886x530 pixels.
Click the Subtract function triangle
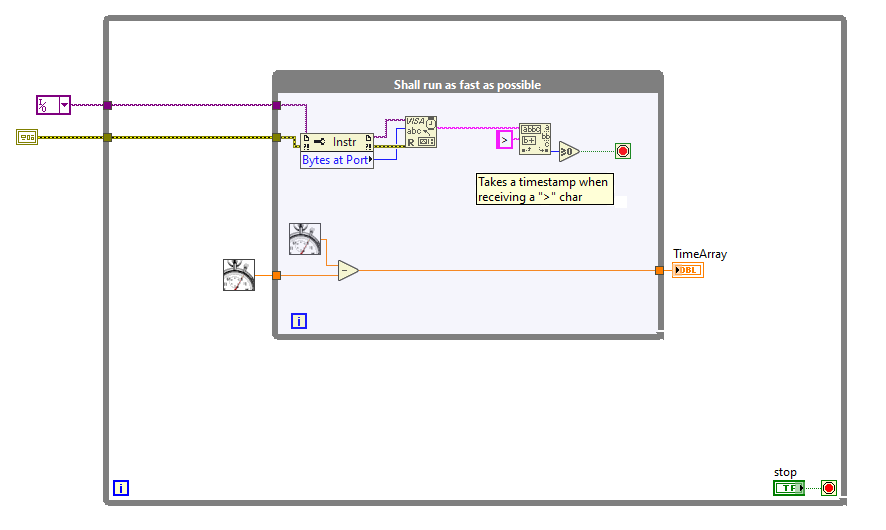tap(348, 271)
